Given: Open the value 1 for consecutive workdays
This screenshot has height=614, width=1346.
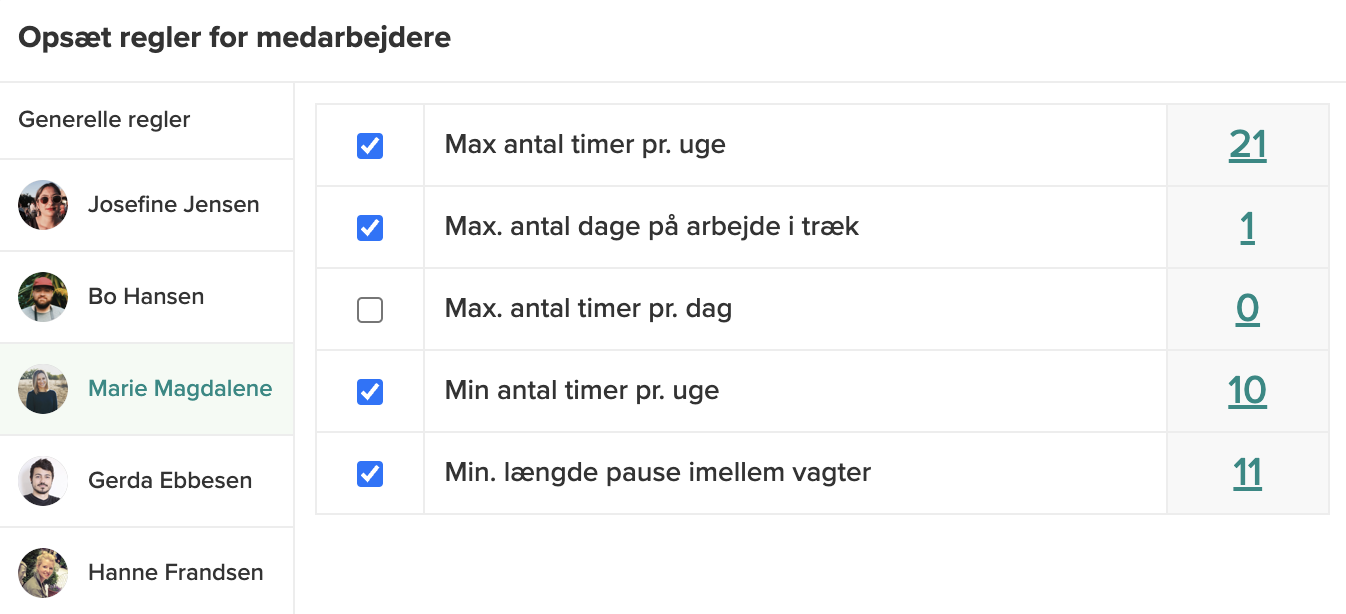Looking at the screenshot, I should click(x=1247, y=226).
